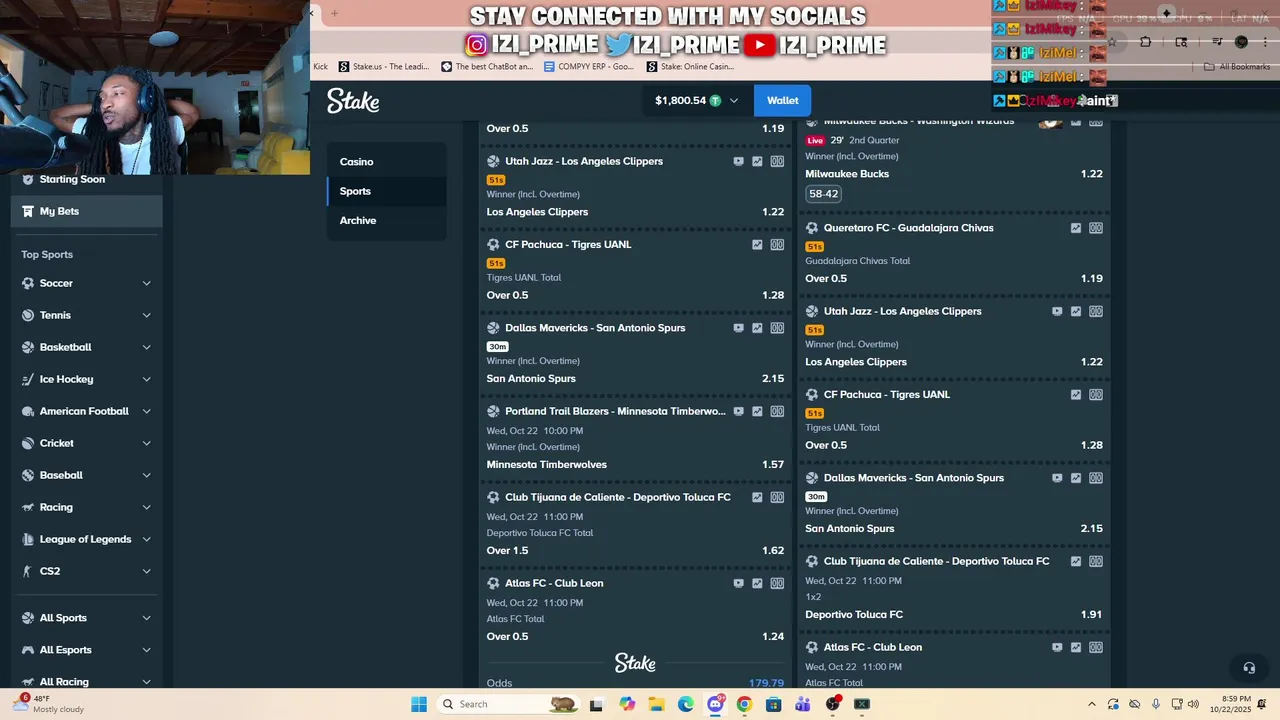1280x720 pixels.
Task: Click the Windows taskbar Search box
Action: (509, 704)
